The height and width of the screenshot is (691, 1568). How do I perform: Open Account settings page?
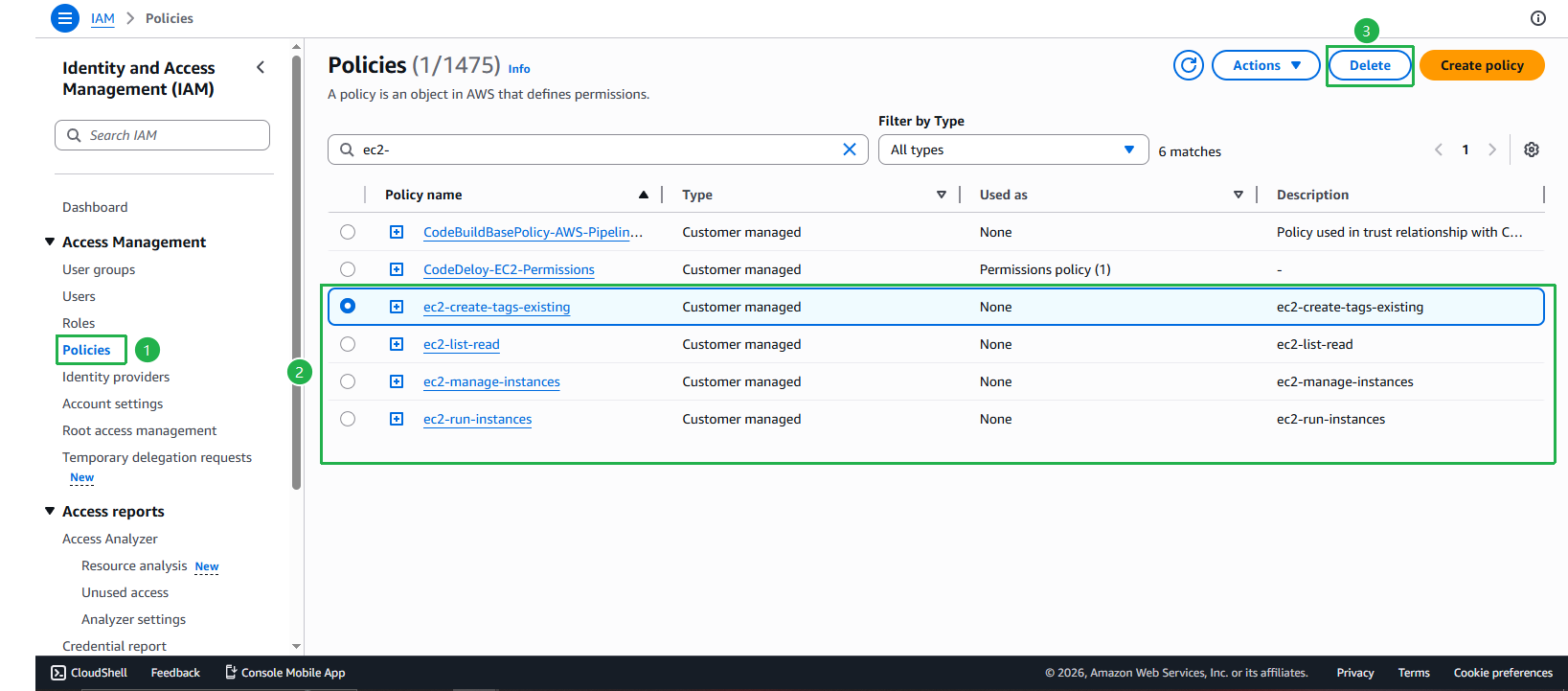(113, 403)
